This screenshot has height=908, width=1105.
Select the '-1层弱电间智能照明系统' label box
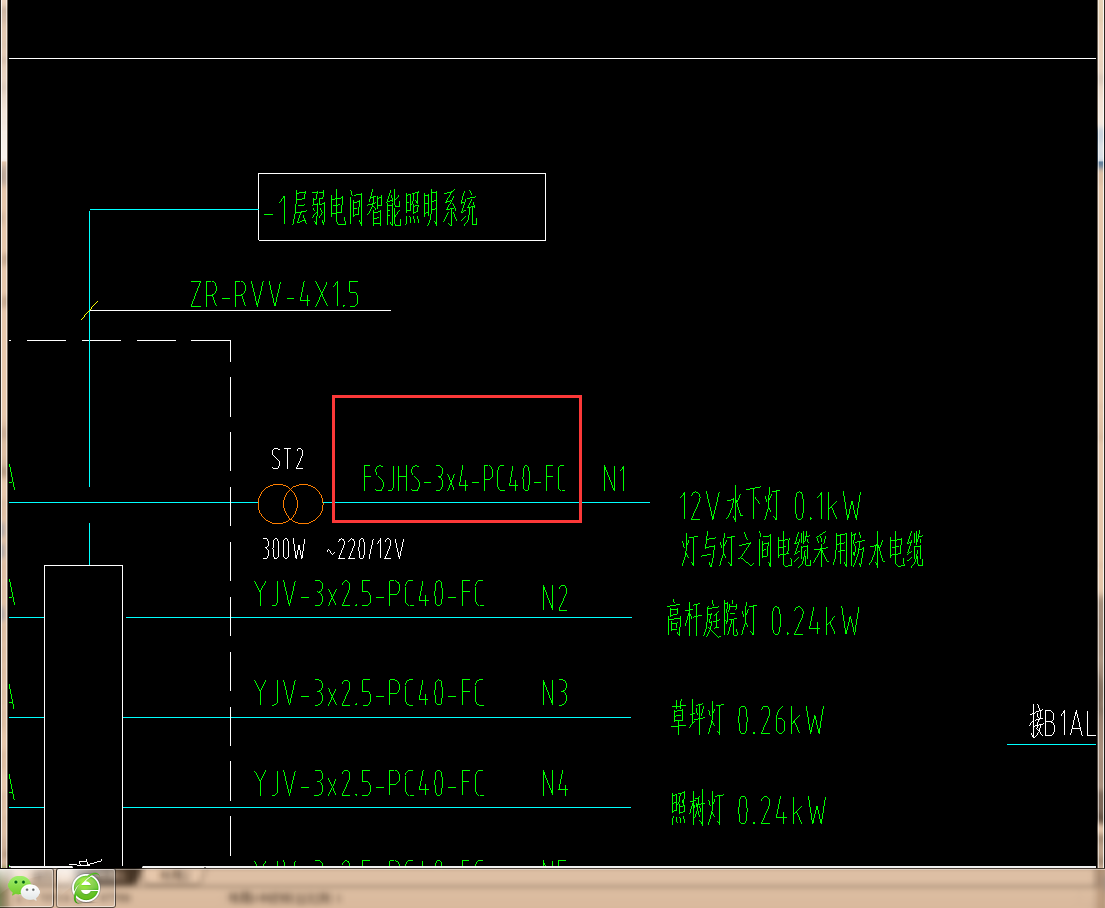click(402, 207)
